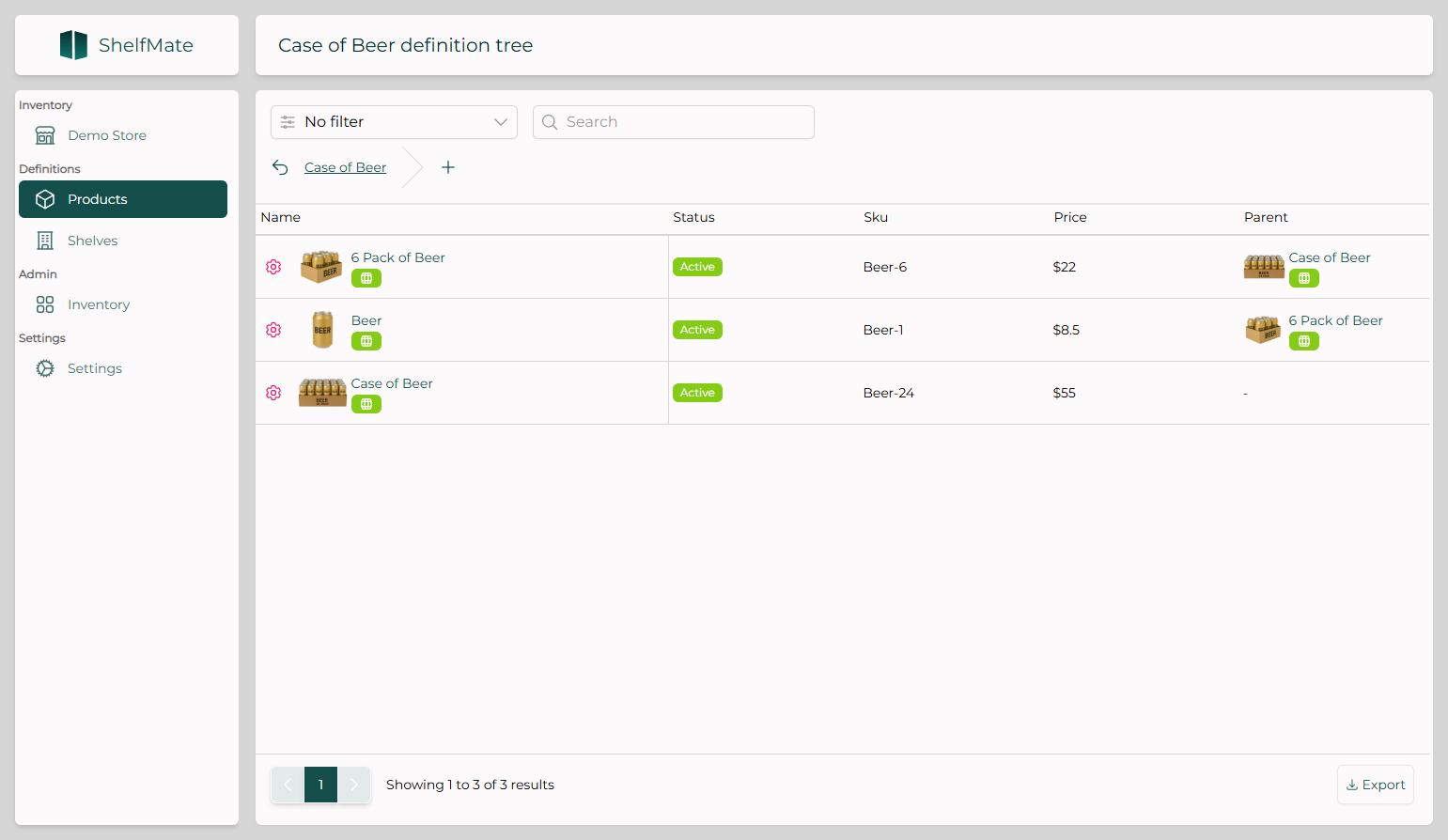Open the No filter dropdown
This screenshot has width=1448, height=840.
(394, 122)
